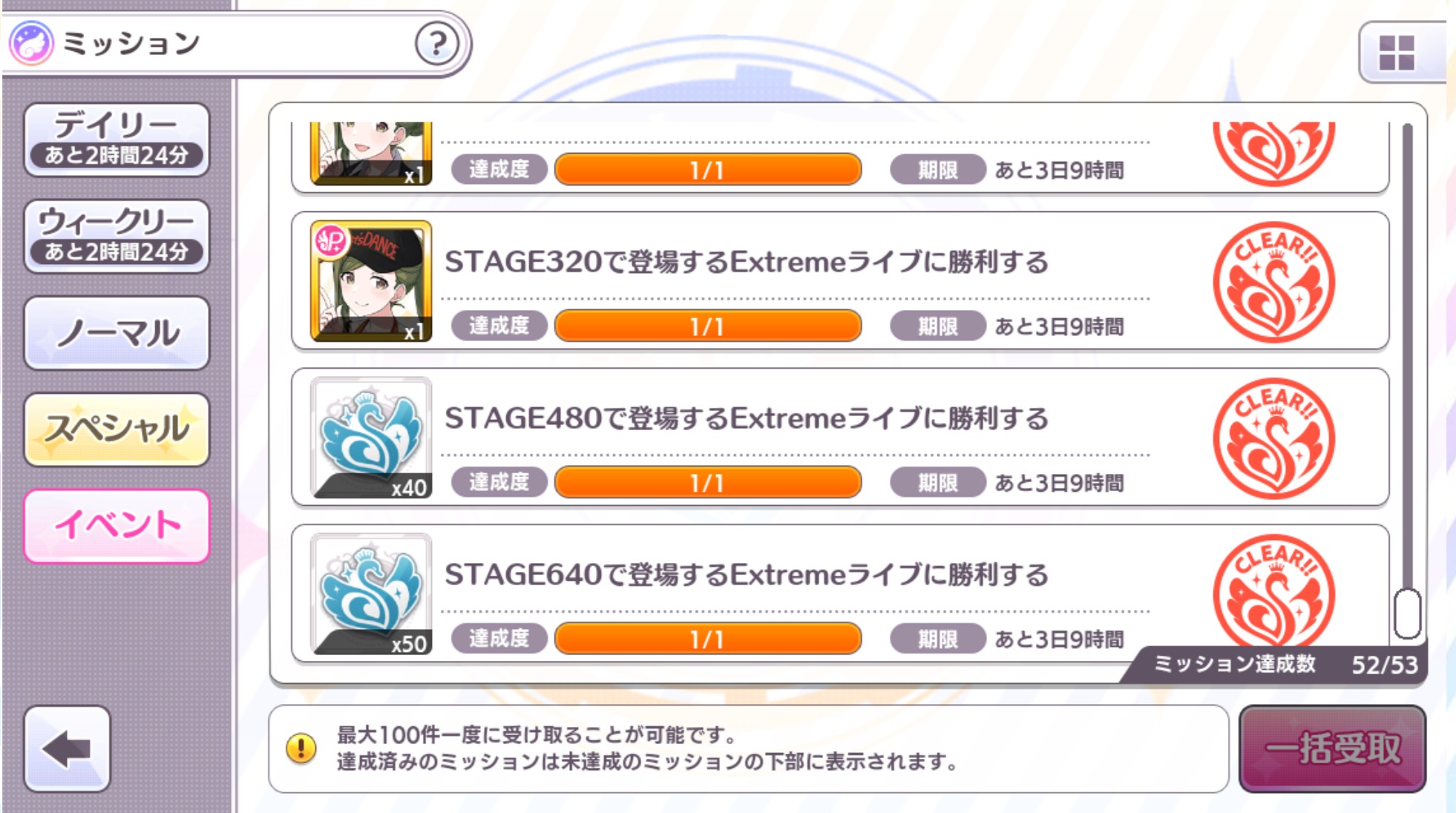The width and height of the screenshot is (1456, 813).
Task: Tap the swan feather x40 reward icon
Action: tap(371, 438)
